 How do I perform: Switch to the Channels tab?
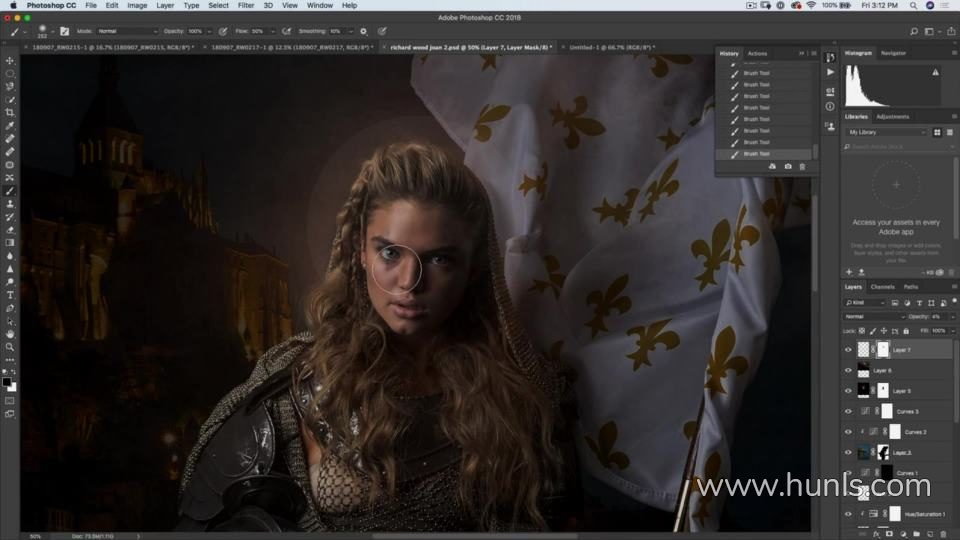pyautogui.click(x=882, y=287)
